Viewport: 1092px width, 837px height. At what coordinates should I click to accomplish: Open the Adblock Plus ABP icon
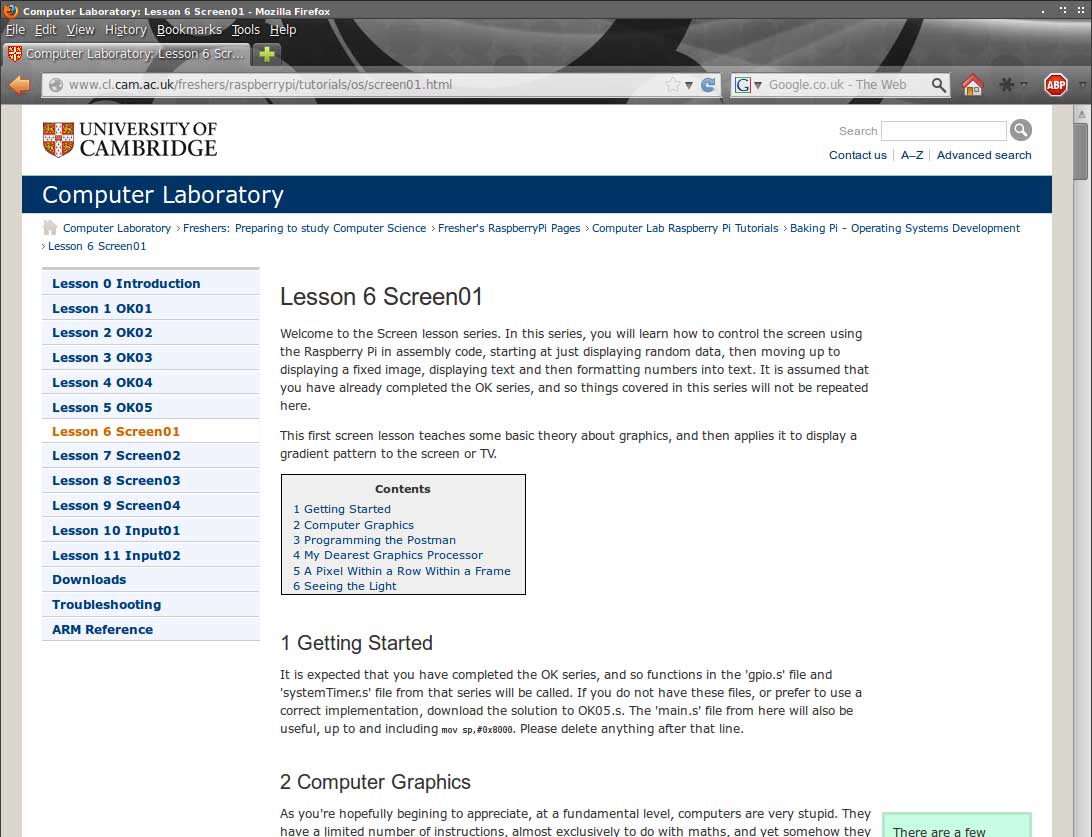coord(1056,85)
